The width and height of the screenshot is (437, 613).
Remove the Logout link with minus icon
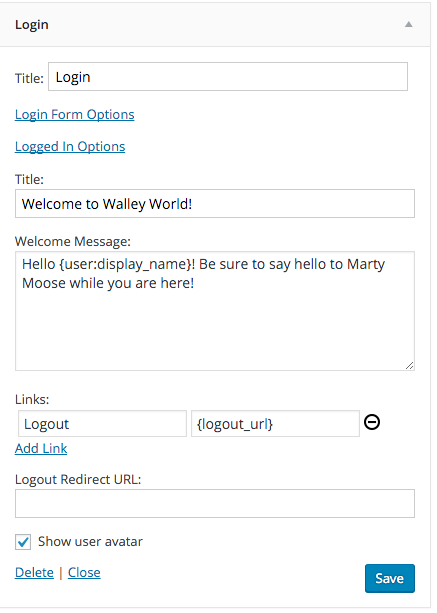pos(372,422)
